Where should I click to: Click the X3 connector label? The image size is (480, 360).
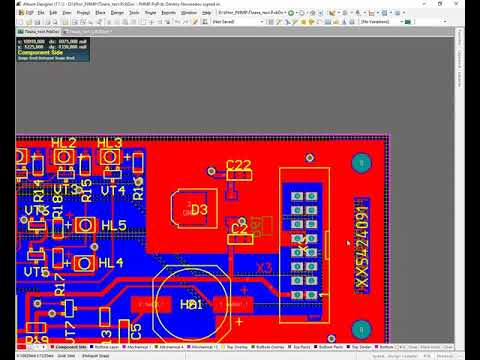(x=264, y=268)
